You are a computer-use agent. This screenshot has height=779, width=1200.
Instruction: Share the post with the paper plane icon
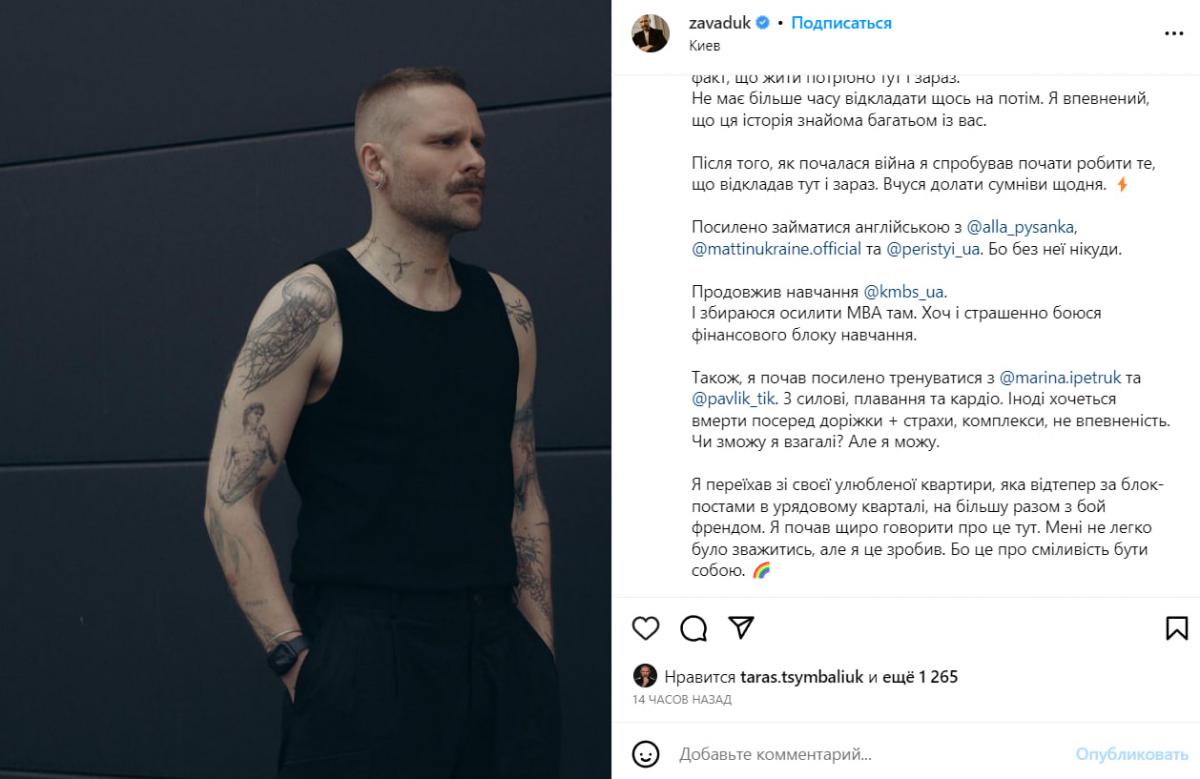click(x=740, y=626)
